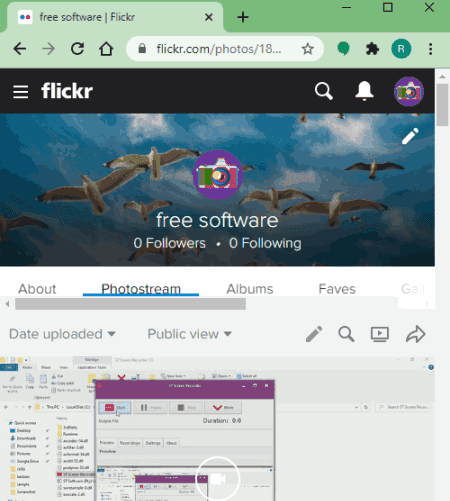View the 0 Followers list
Image resolution: width=450 pixels, height=501 pixels.
click(x=169, y=243)
